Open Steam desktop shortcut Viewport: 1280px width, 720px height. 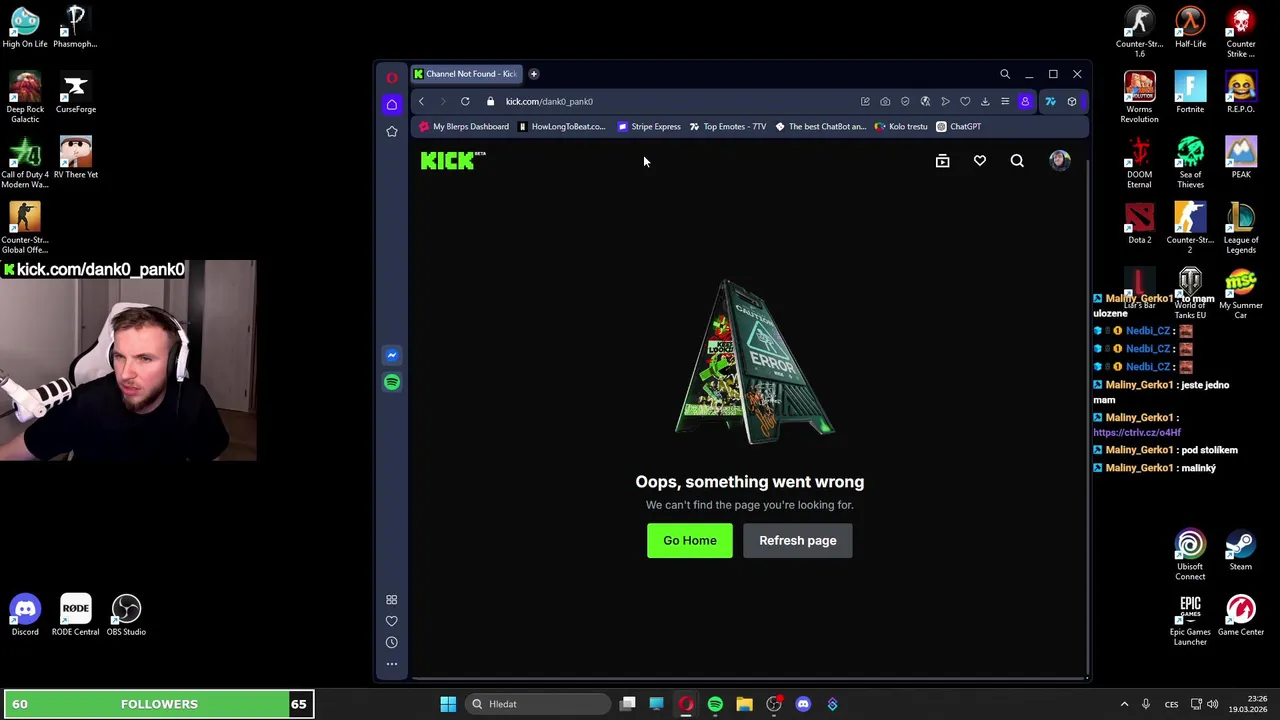(x=1240, y=551)
